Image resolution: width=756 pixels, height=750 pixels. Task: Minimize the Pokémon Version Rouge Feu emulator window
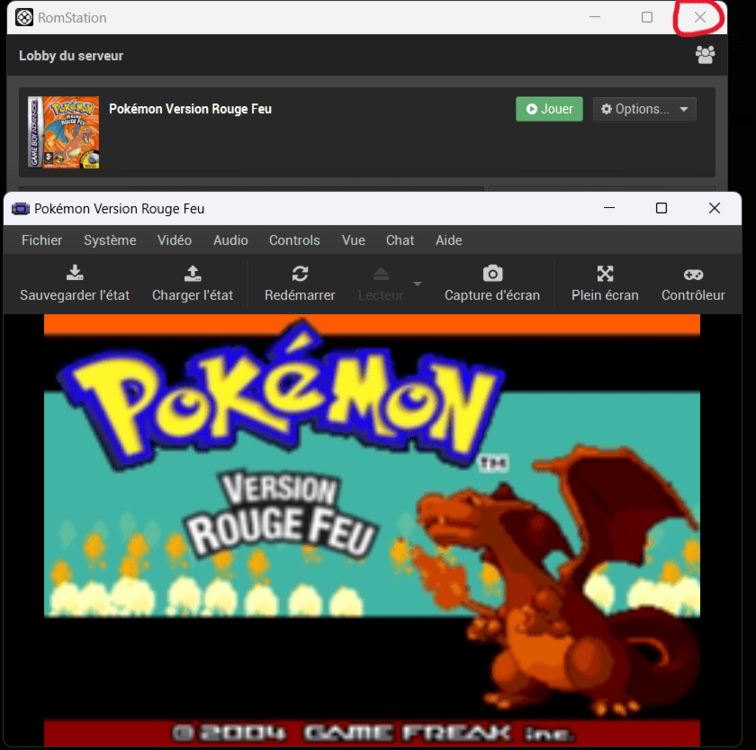pyautogui.click(x=609, y=208)
